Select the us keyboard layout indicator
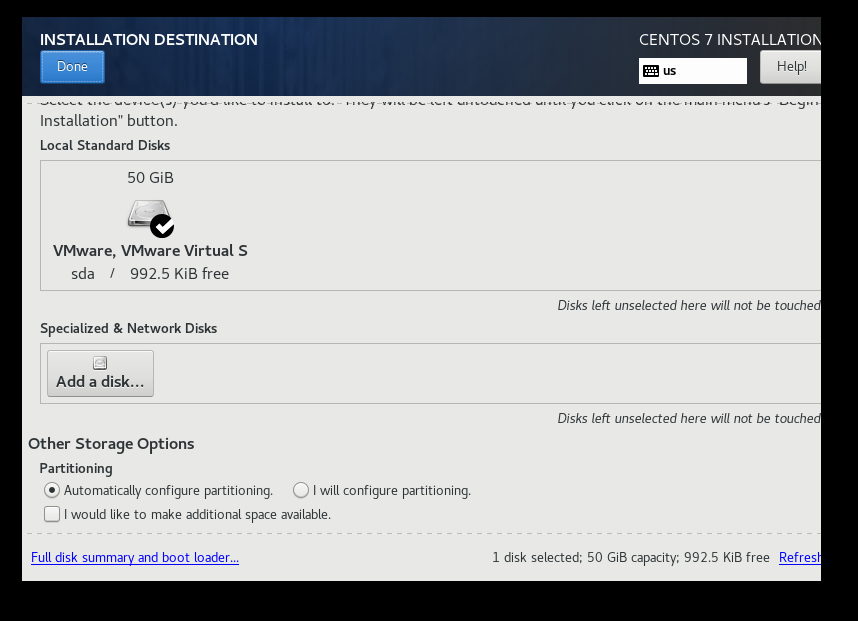Viewport: 858px width, 621px height. 692,71
